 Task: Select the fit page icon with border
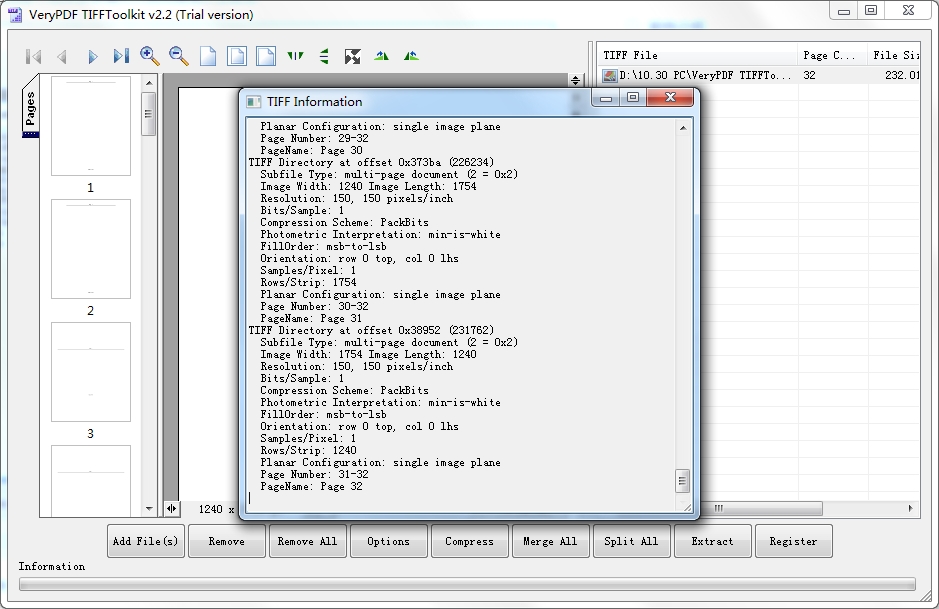point(237,56)
